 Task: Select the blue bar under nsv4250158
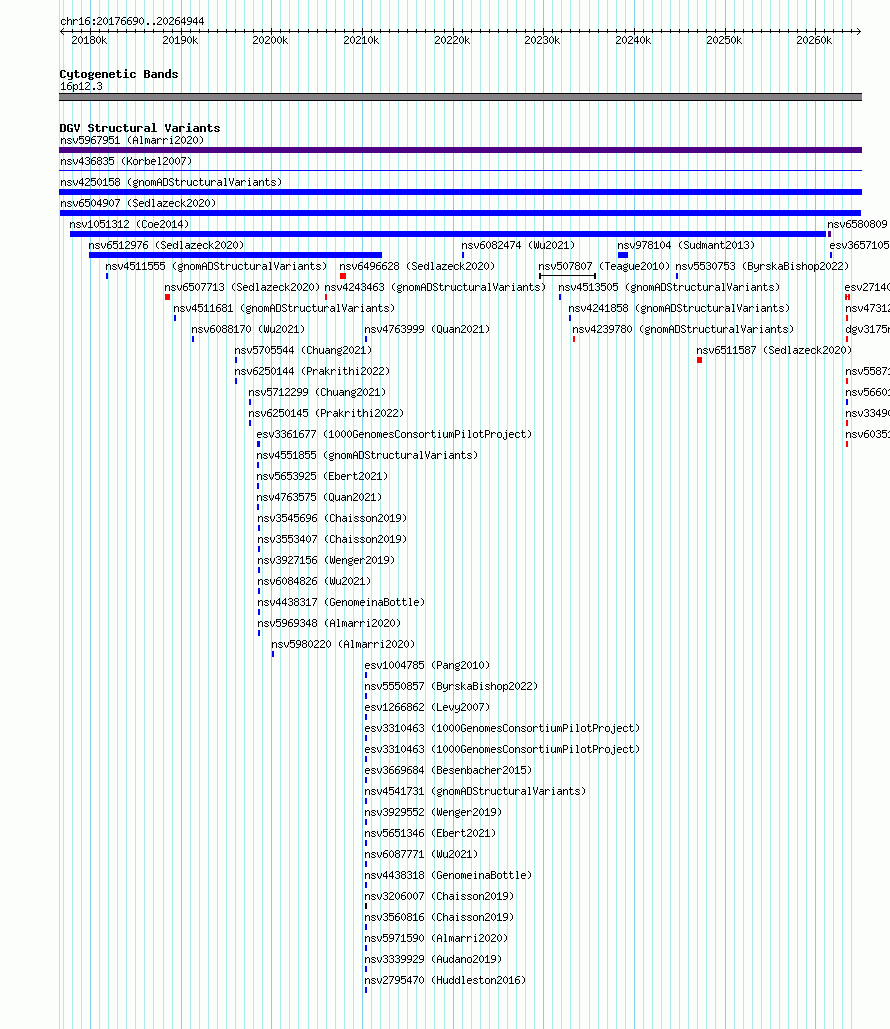pyautogui.click(x=460, y=192)
